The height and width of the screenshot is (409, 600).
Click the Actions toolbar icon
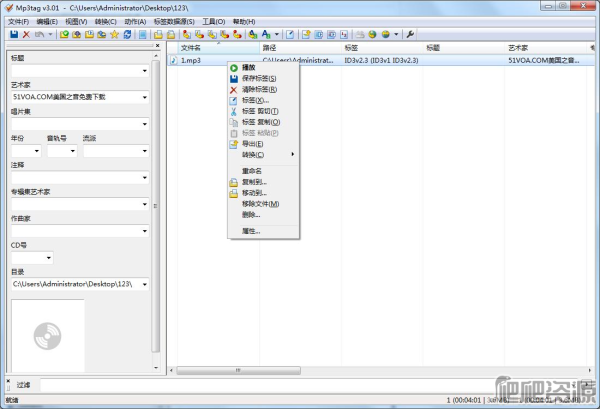[253, 34]
